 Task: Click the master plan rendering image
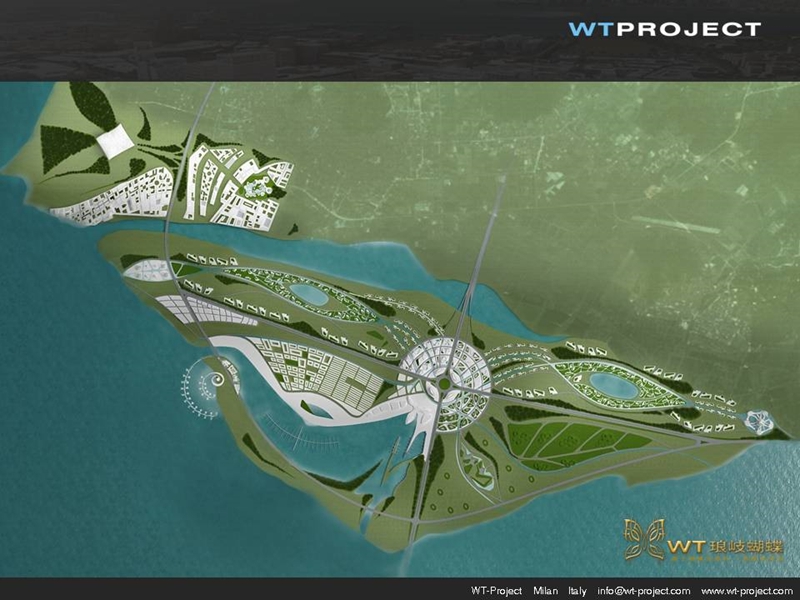point(400,330)
